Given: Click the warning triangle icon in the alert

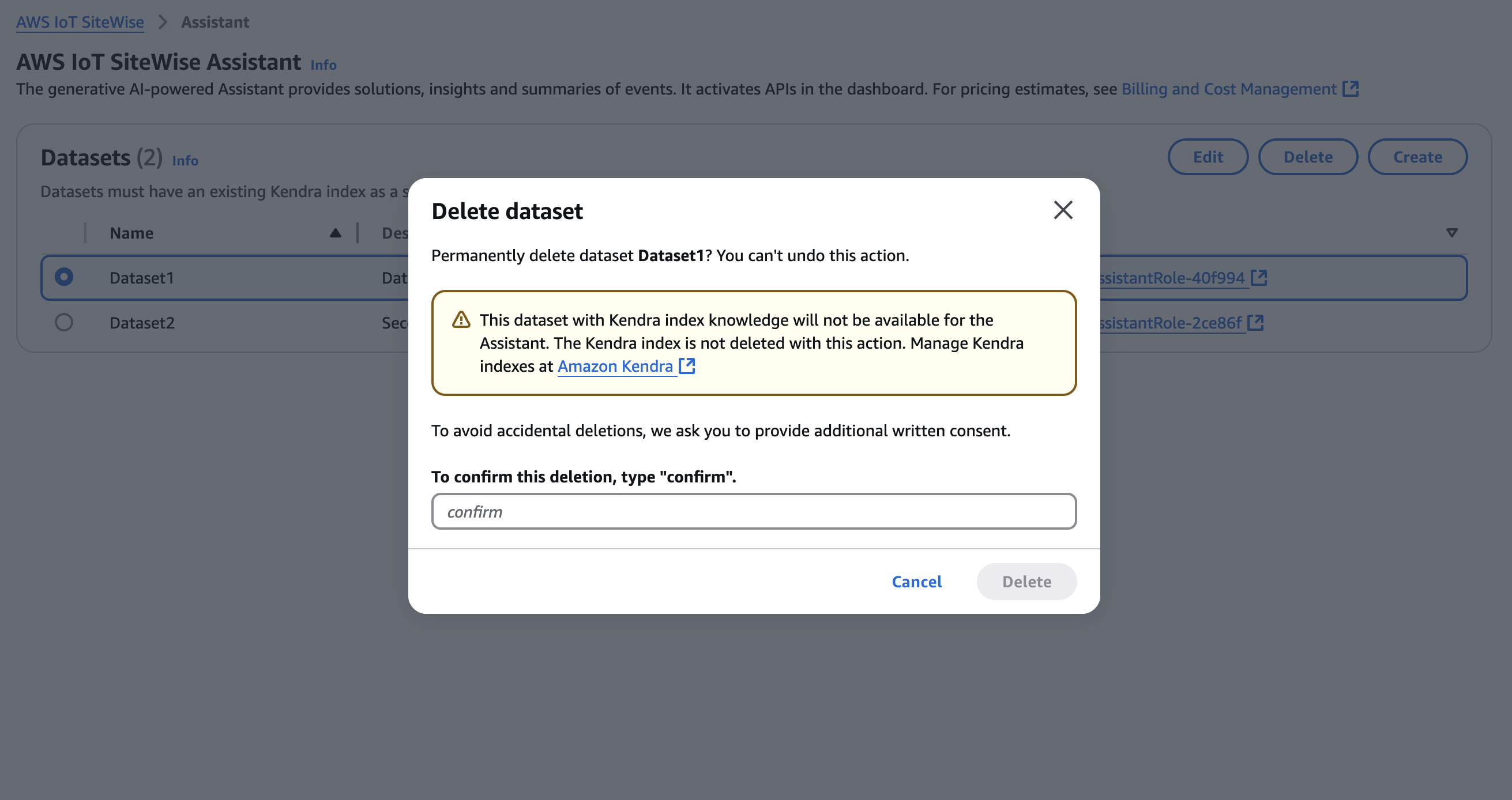Looking at the screenshot, I should pyautogui.click(x=461, y=320).
